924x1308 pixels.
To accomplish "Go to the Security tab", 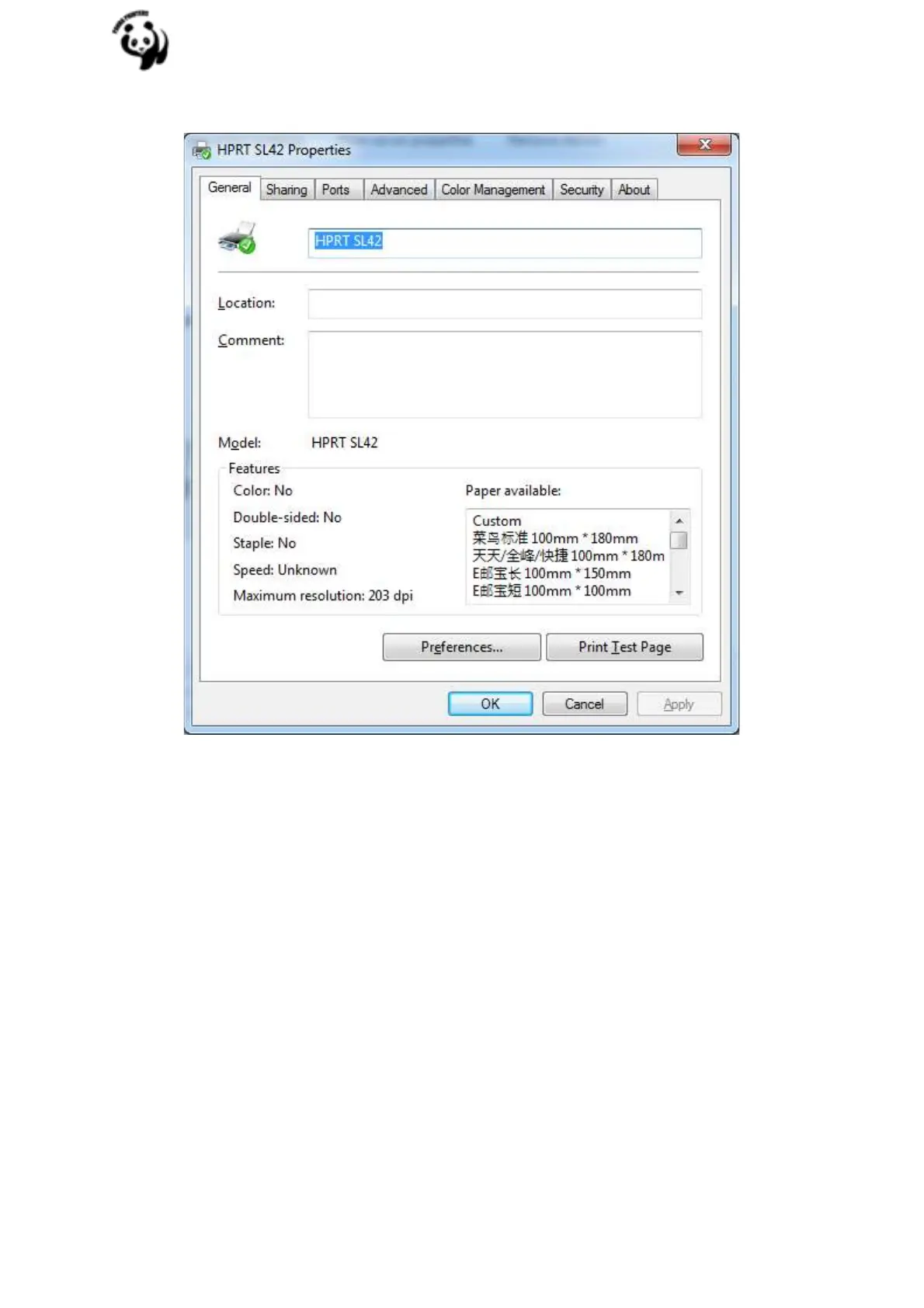I will 582,190.
